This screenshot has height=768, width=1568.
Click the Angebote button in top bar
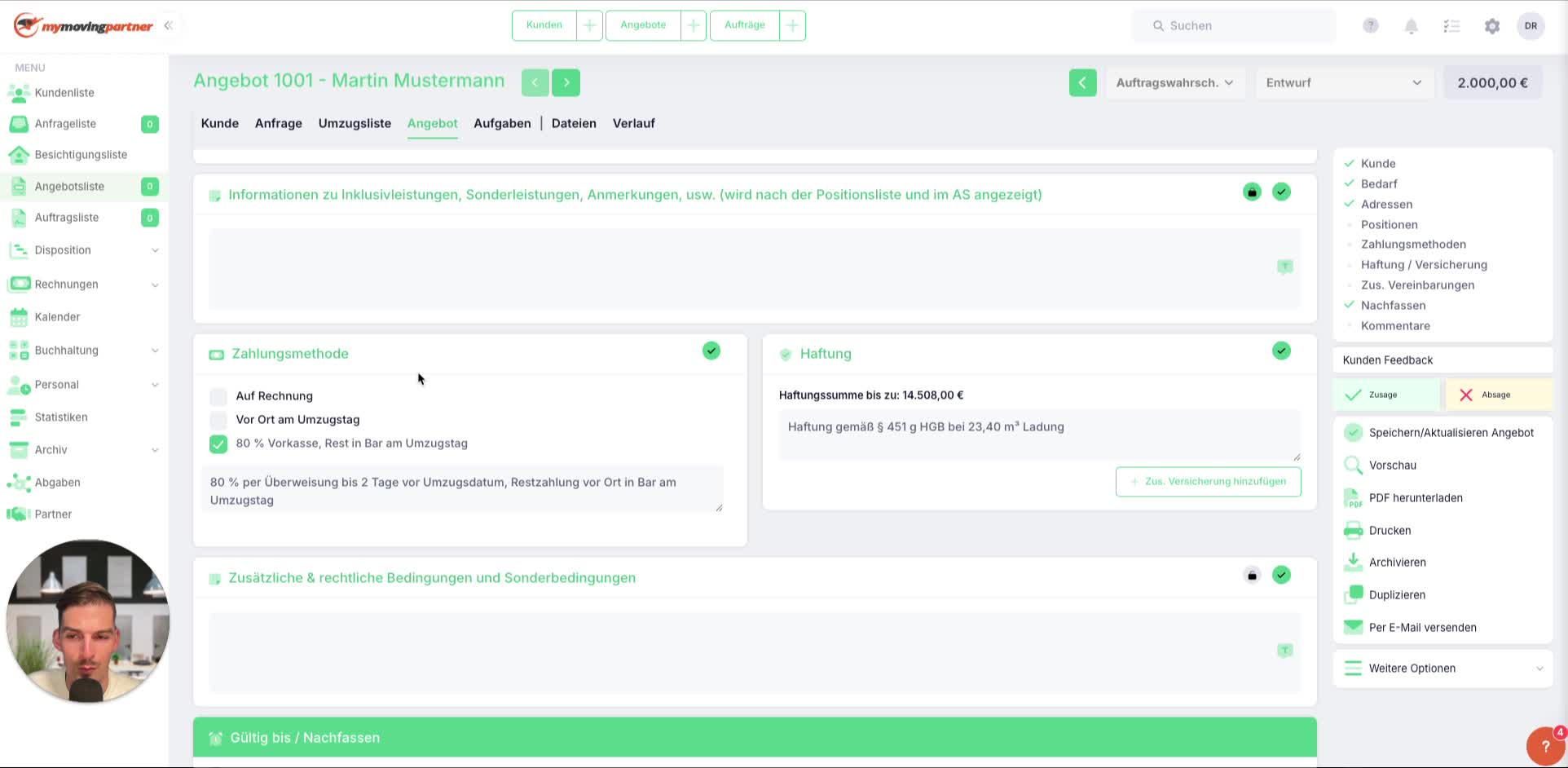[x=643, y=25]
